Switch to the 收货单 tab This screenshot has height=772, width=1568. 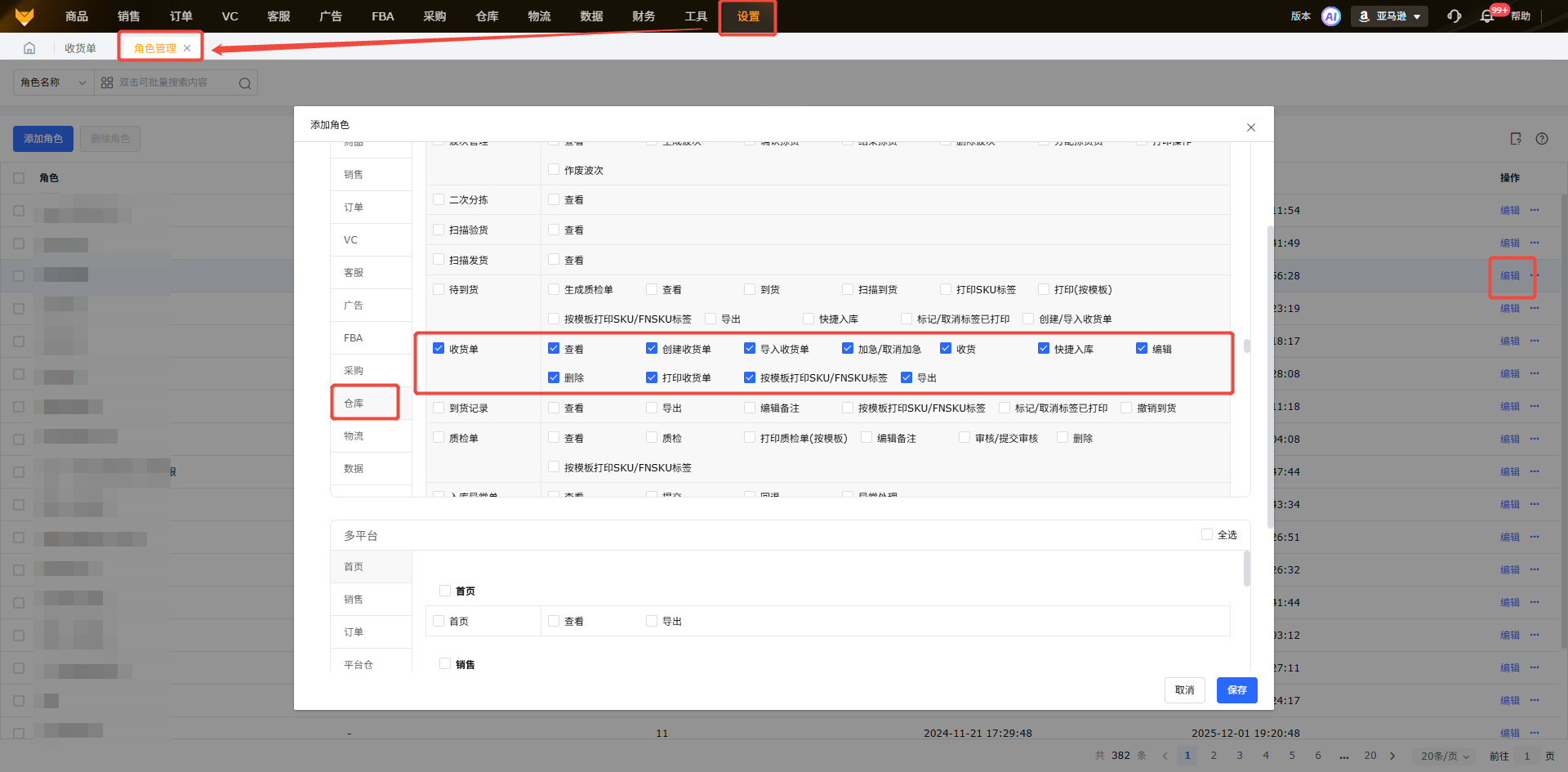click(80, 48)
